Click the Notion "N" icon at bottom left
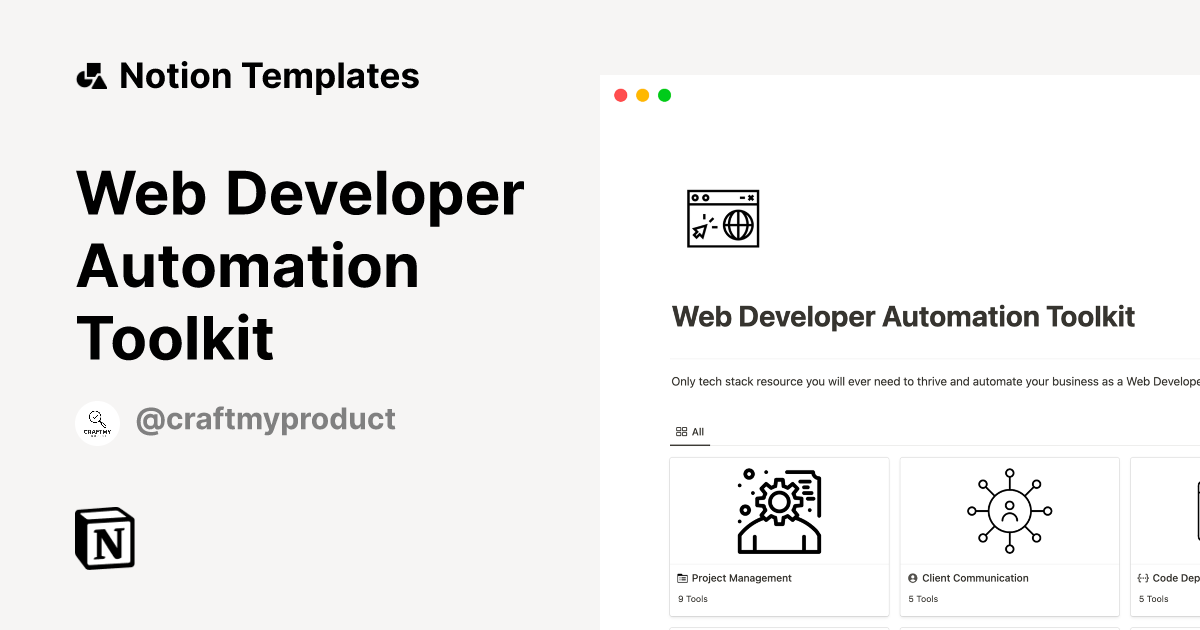The height and width of the screenshot is (630, 1200). [104, 538]
